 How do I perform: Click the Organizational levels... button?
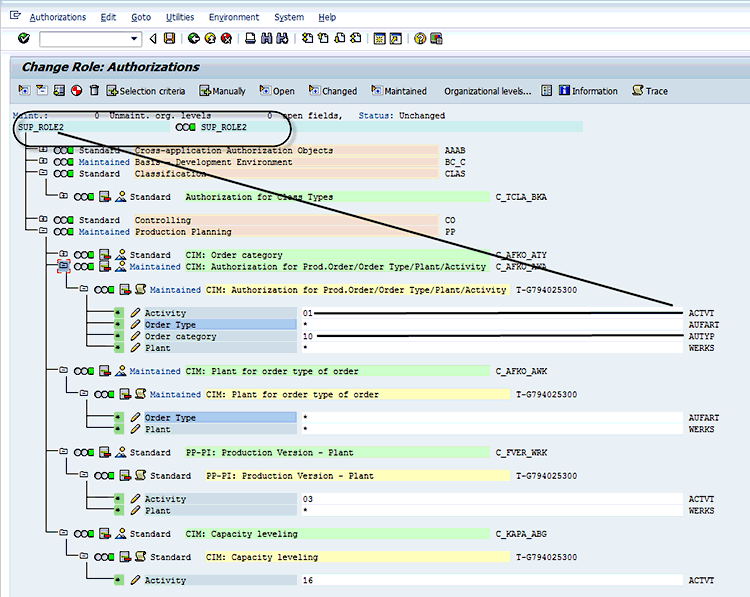click(487, 91)
